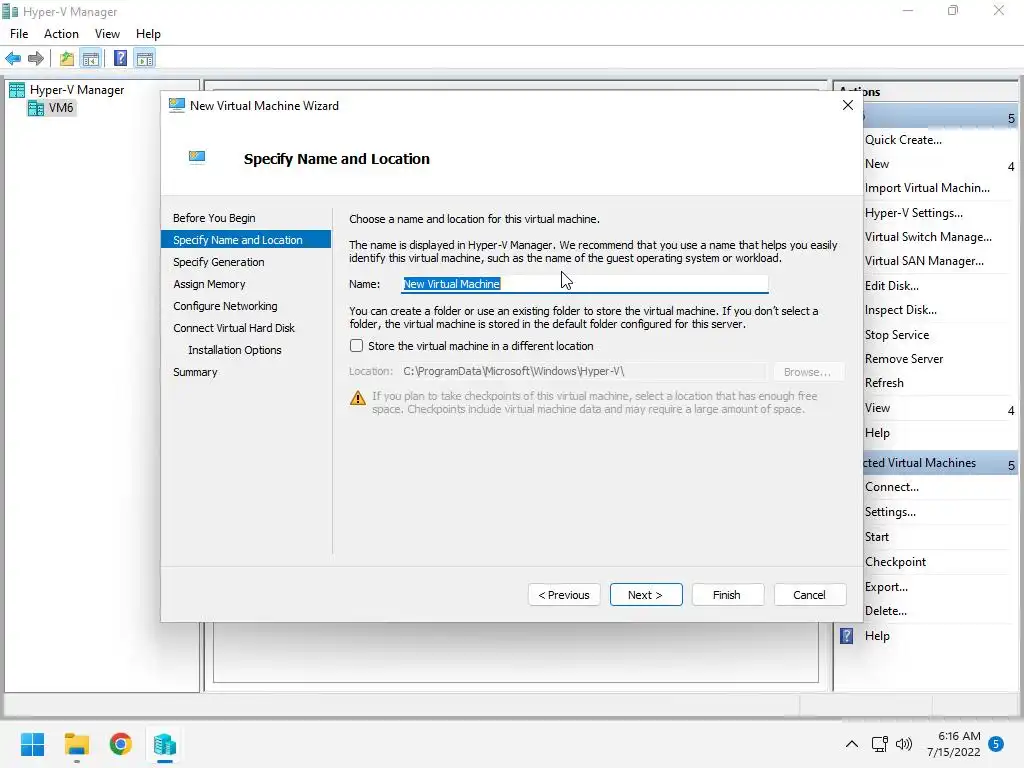1024x768 pixels.
Task: Click the wizard title bar icon
Action: [176, 105]
